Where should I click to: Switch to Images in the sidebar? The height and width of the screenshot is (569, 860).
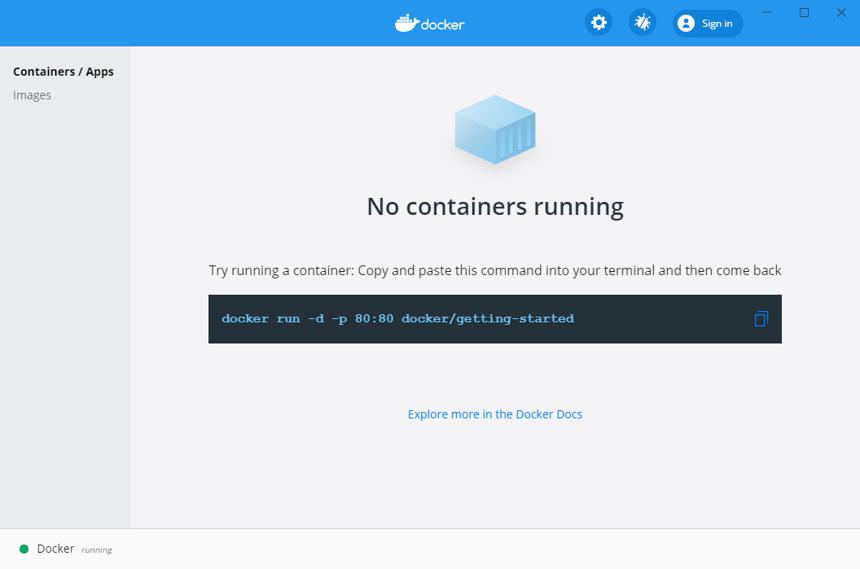pos(32,95)
